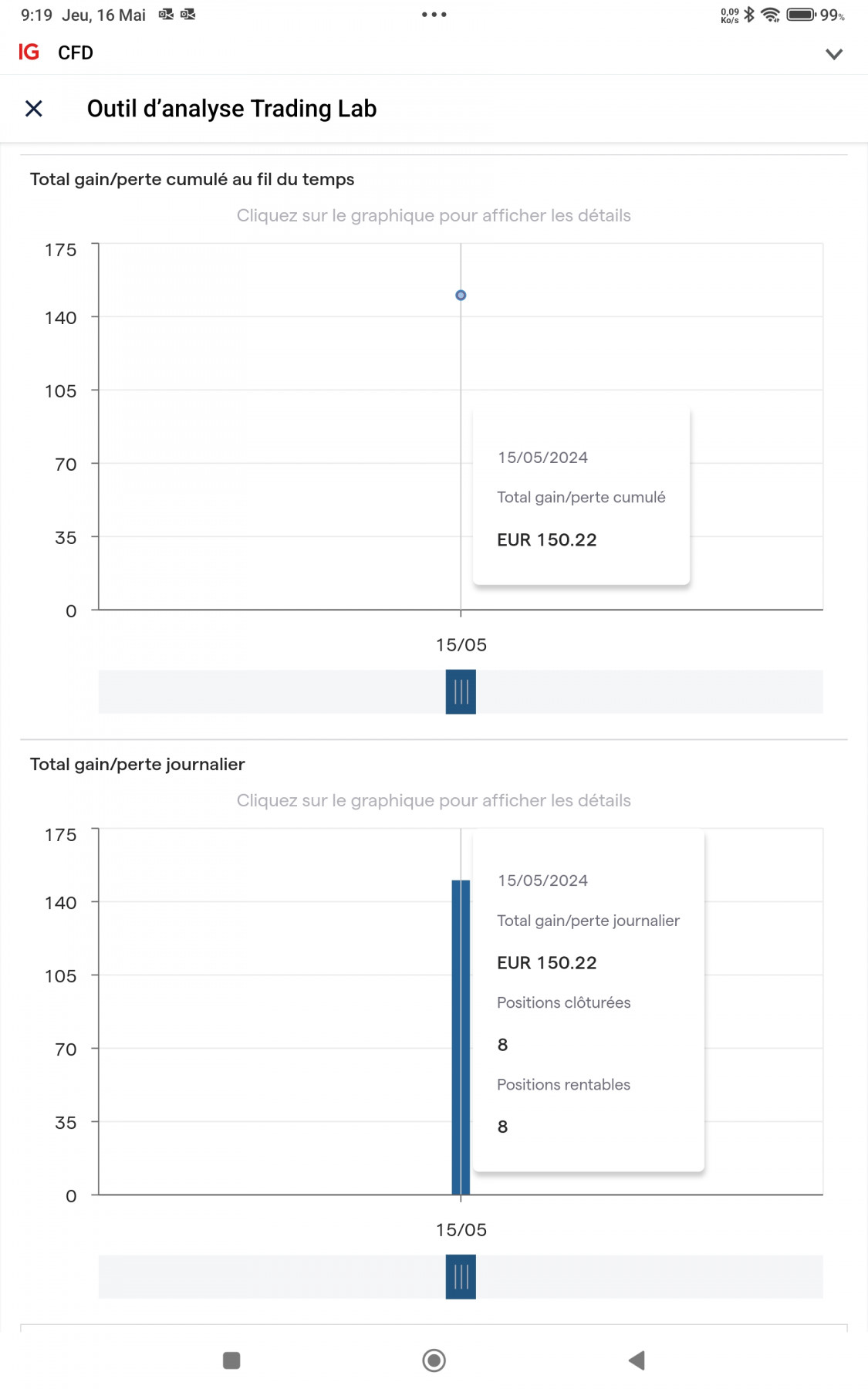This screenshot has height=1389, width=868.
Task: Click the 15/05 label under cumulative chart
Action: (461, 645)
